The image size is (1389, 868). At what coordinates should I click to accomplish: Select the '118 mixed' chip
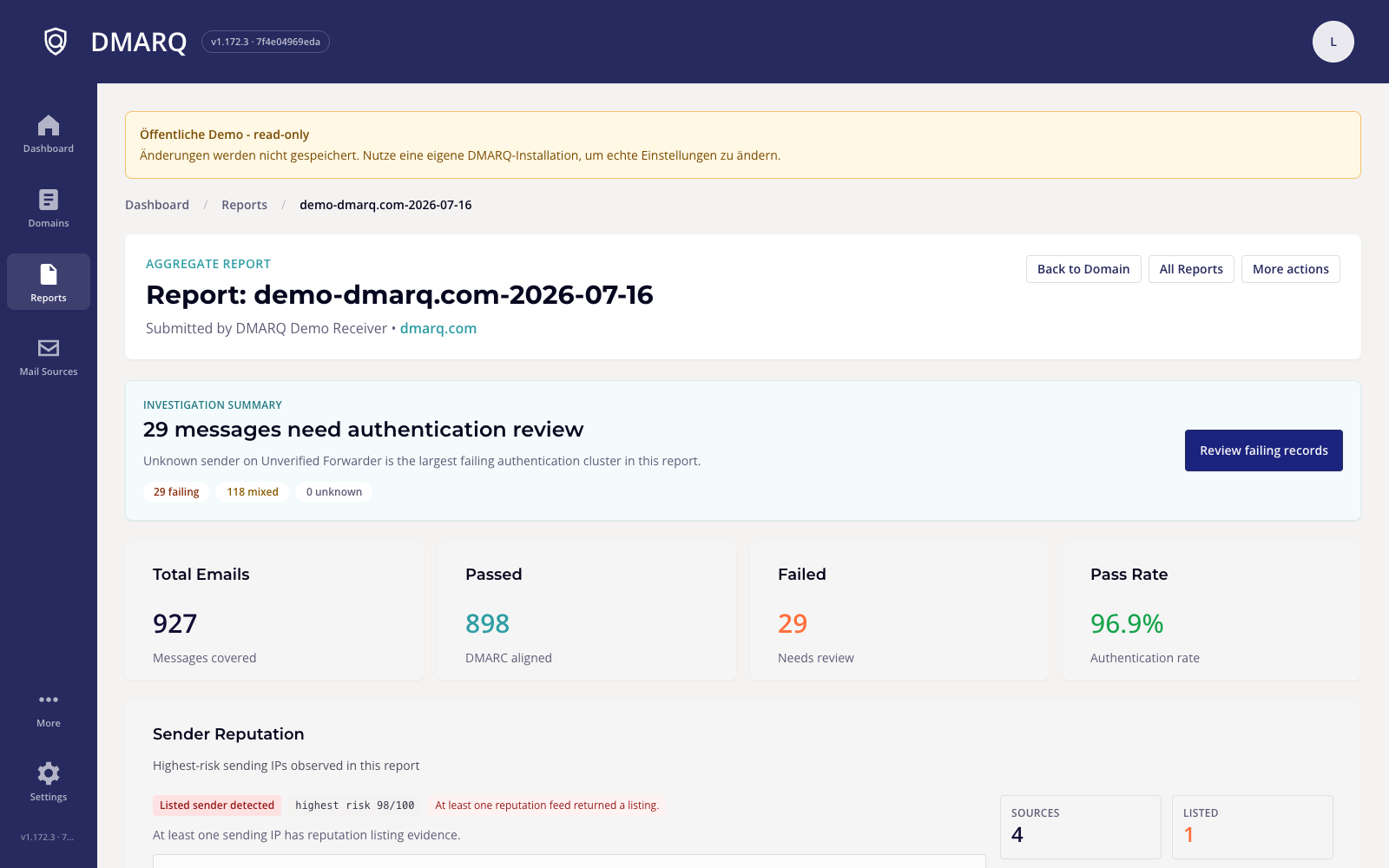click(253, 492)
